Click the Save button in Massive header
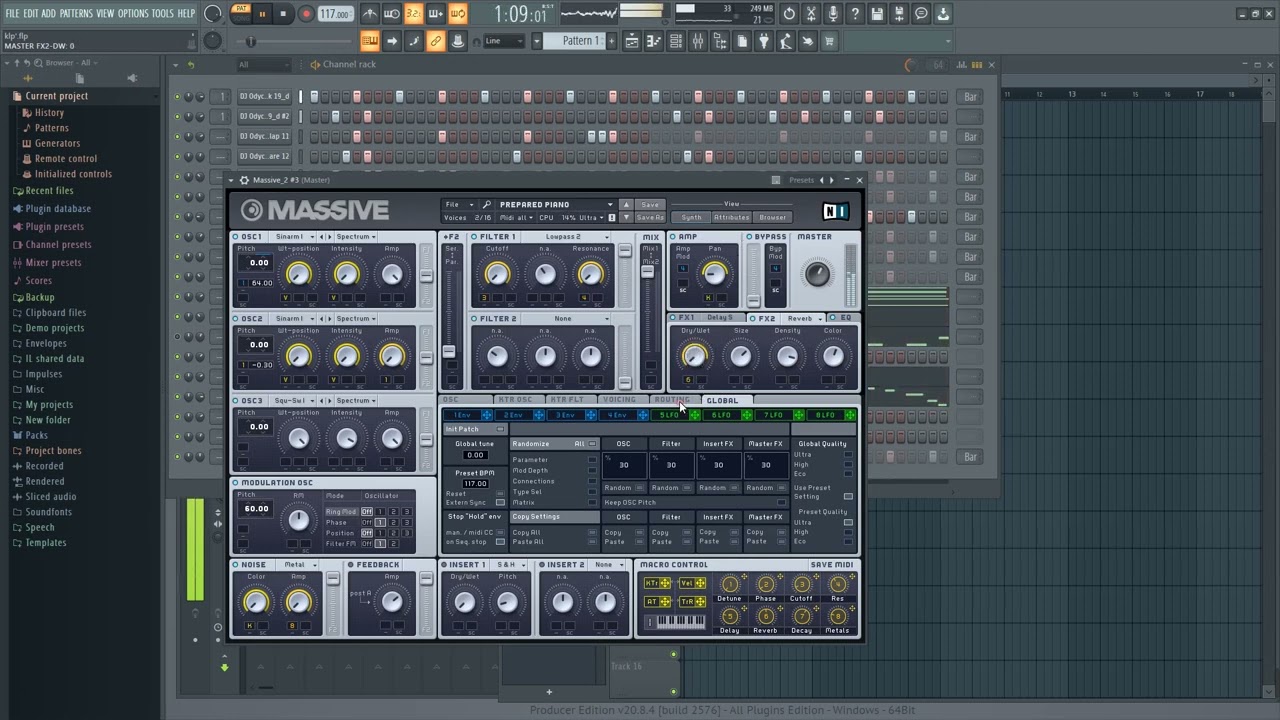Image resolution: width=1280 pixels, height=720 pixels. [650, 204]
